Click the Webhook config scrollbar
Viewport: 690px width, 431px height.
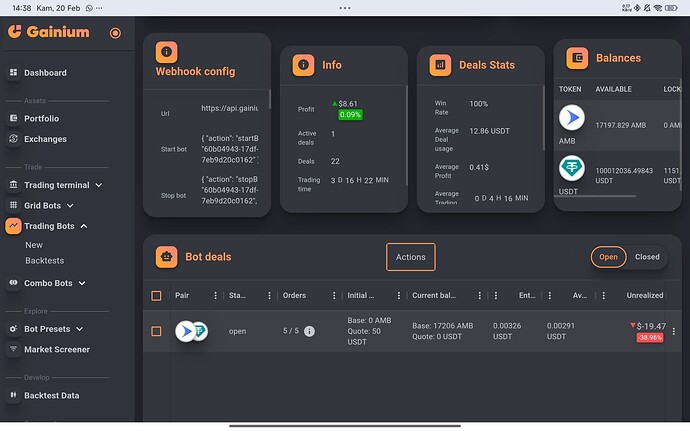pyautogui.click(x=269, y=99)
